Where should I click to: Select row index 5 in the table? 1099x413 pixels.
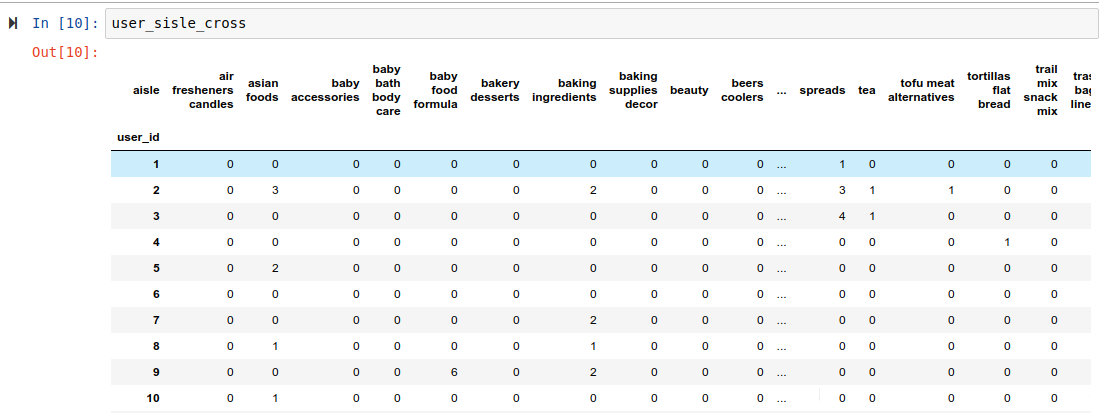tap(154, 268)
